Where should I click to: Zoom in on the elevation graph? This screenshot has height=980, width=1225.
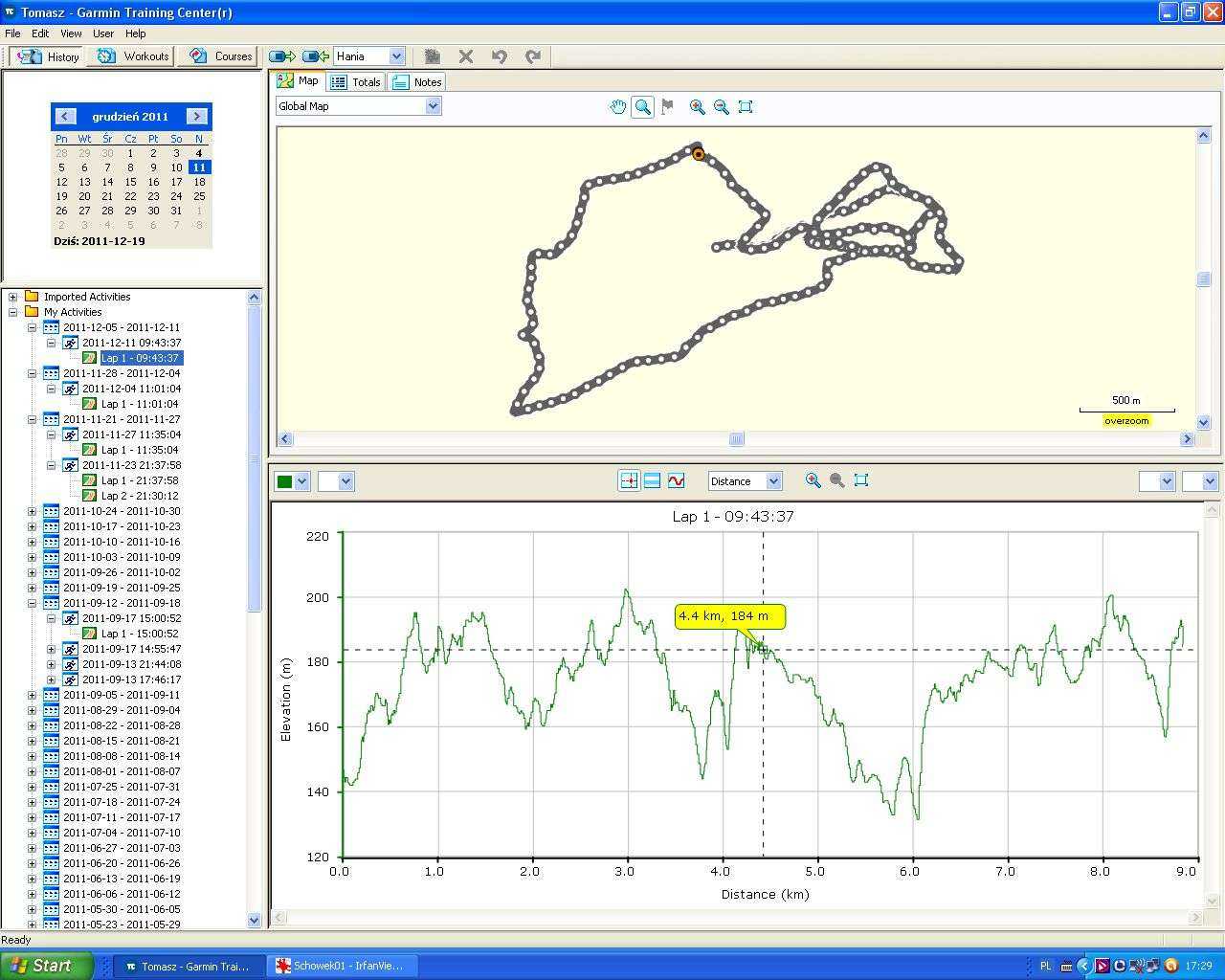click(813, 480)
